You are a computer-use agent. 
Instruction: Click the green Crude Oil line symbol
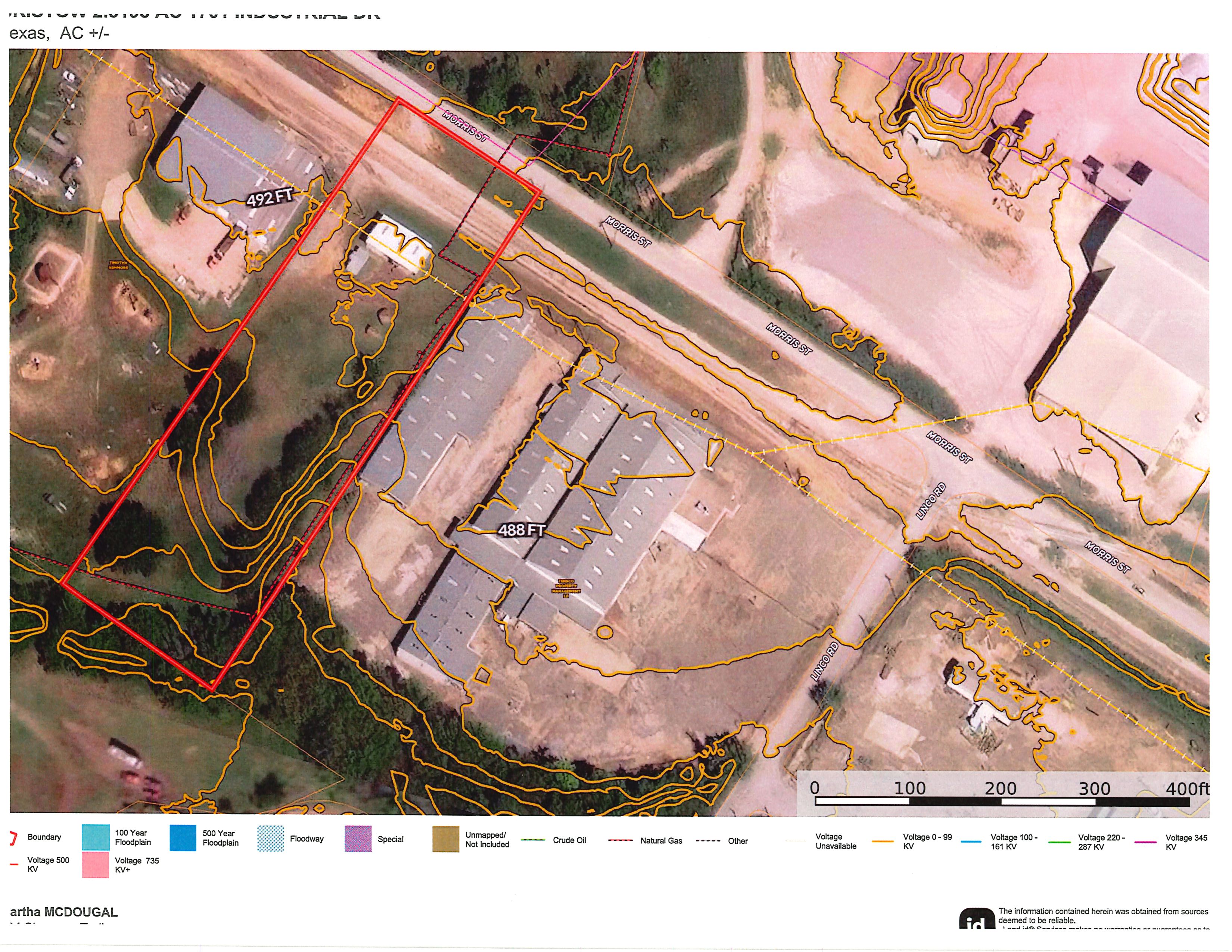coord(533,840)
